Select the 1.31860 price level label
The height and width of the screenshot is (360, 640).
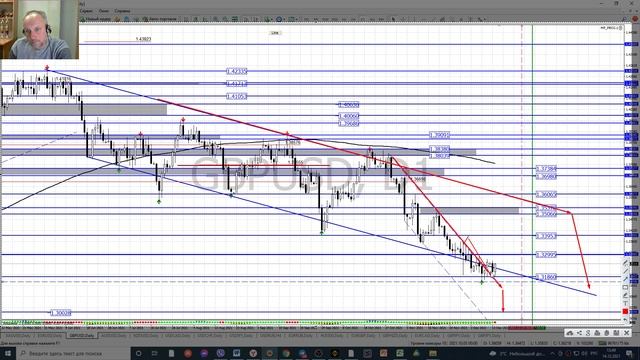[546, 277]
